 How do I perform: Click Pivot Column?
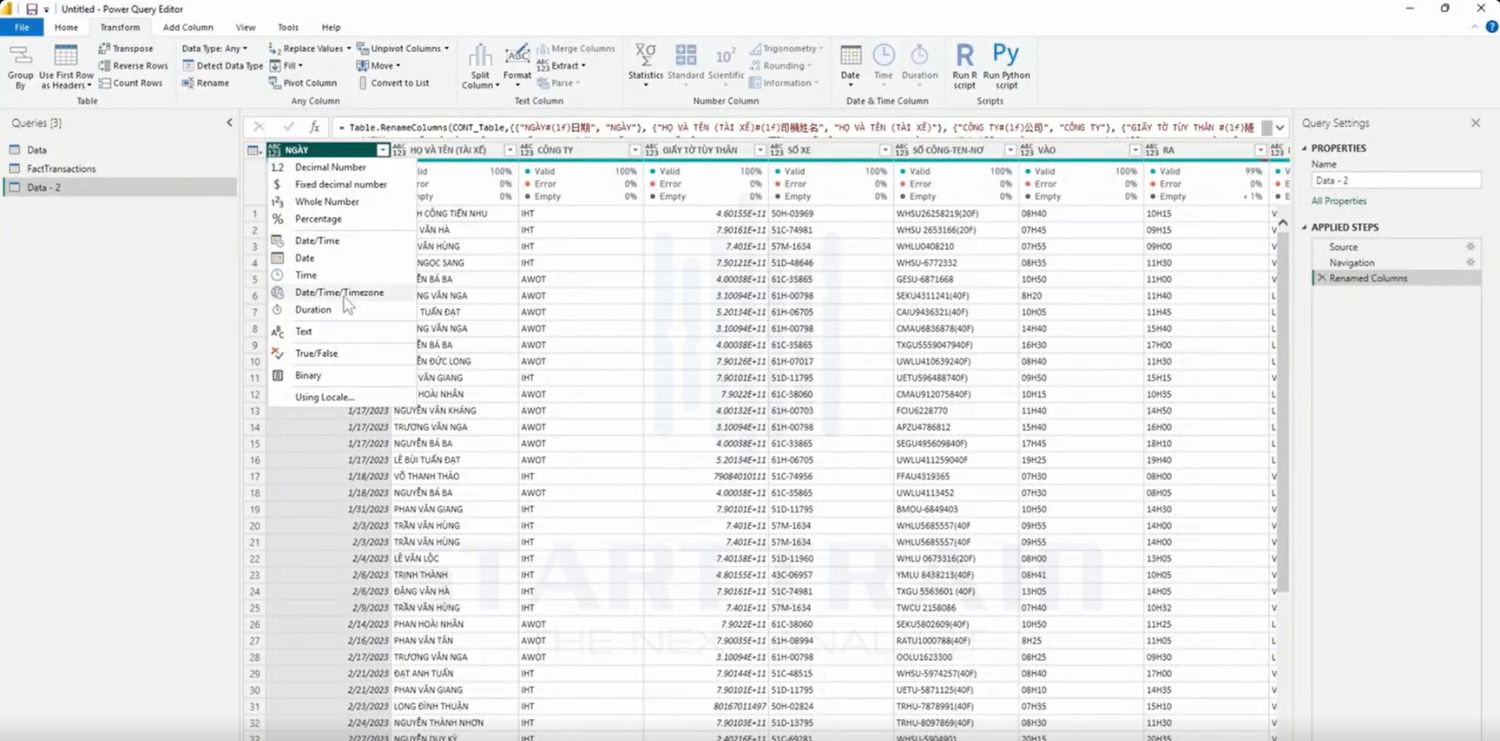303,83
